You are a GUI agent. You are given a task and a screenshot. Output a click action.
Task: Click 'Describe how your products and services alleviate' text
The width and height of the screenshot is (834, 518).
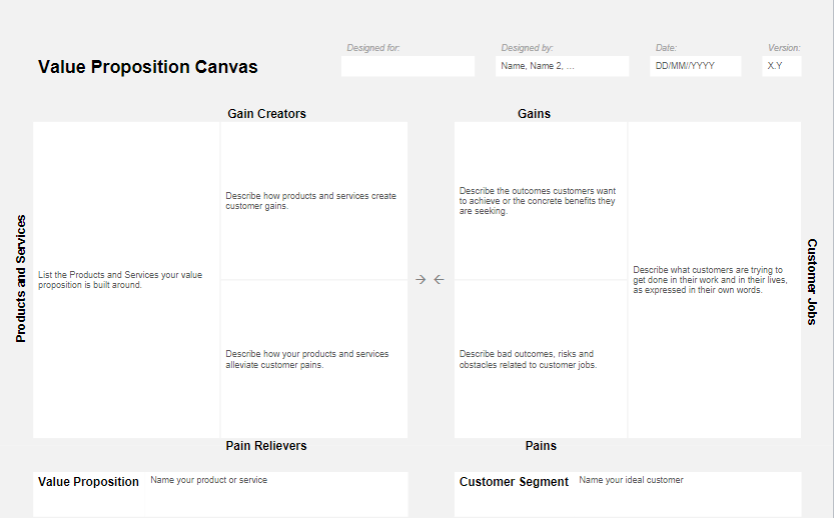pyautogui.click(x=307, y=360)
